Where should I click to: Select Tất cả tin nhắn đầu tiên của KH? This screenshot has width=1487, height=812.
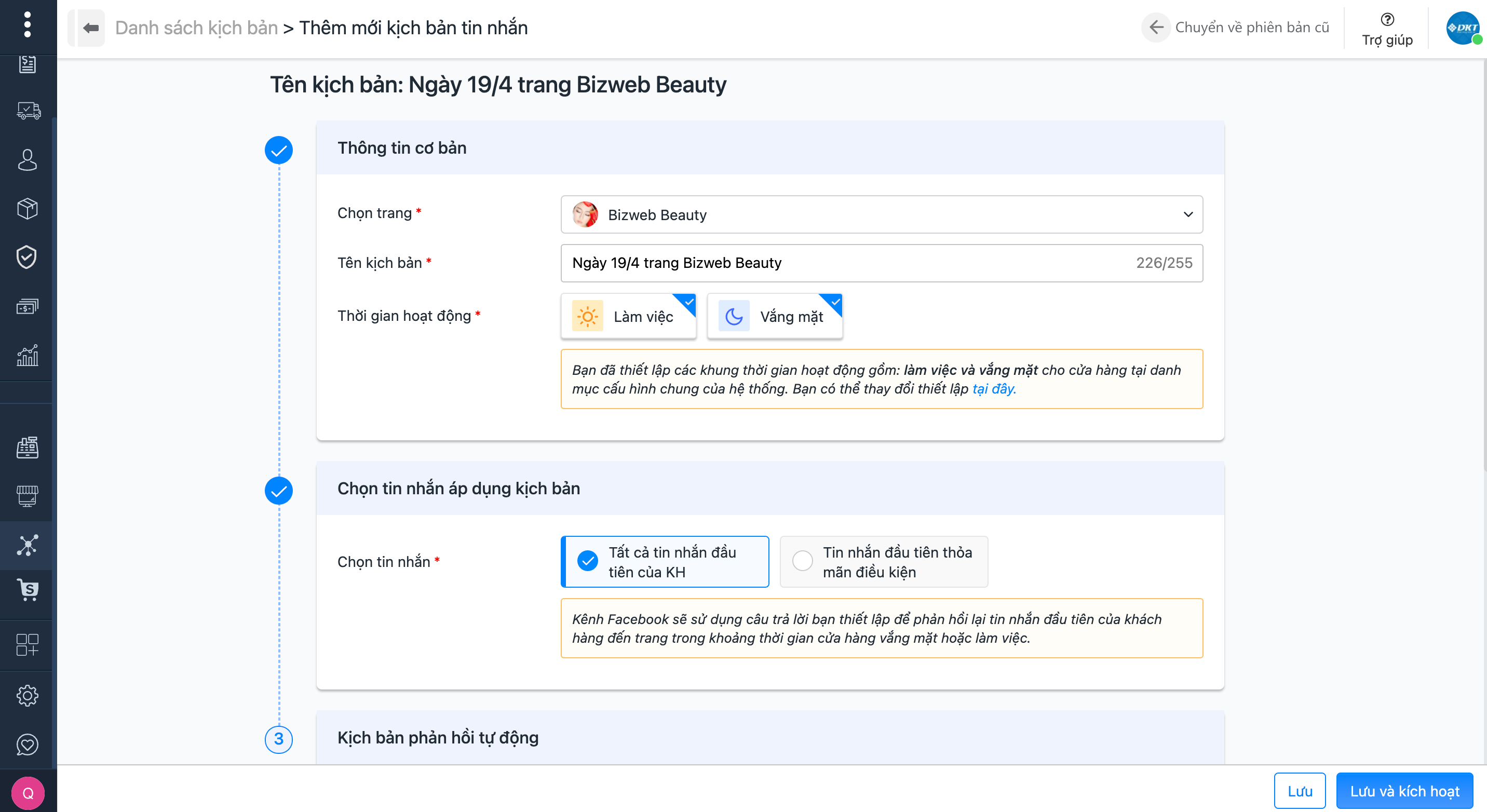665,562
